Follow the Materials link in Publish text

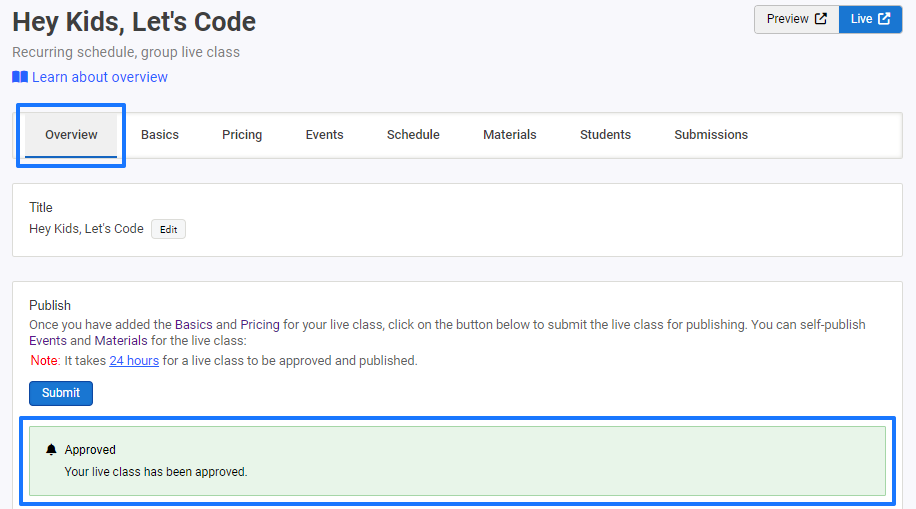click(121, 341)
